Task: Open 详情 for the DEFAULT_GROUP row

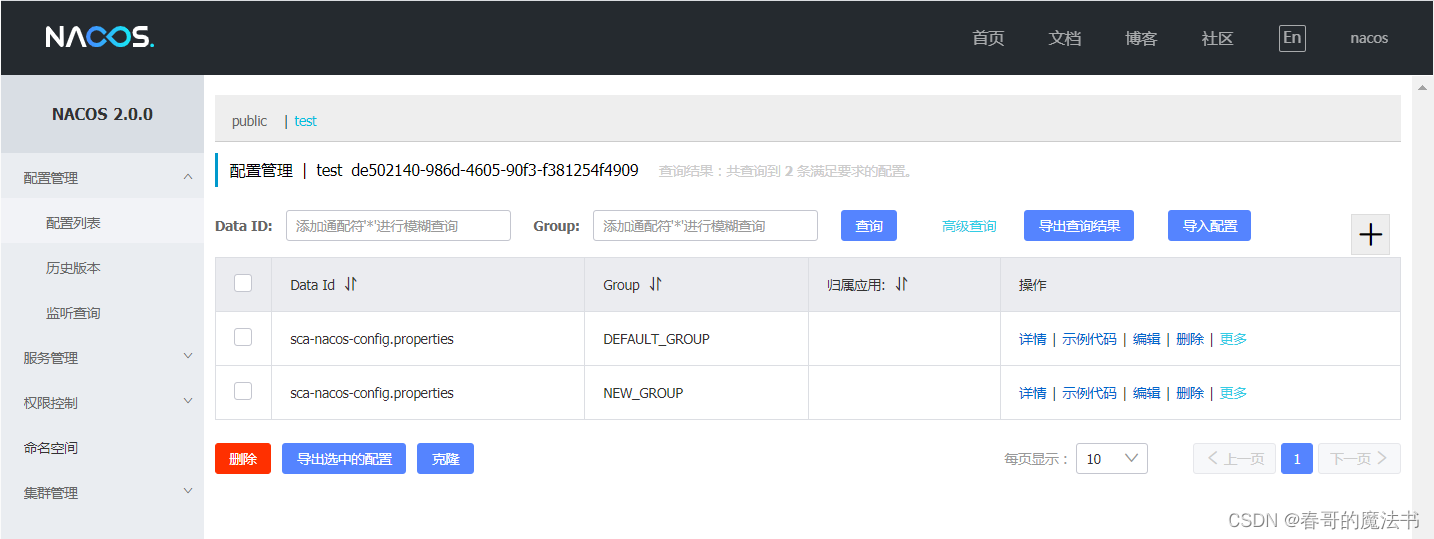Action: coord(1032,339)
